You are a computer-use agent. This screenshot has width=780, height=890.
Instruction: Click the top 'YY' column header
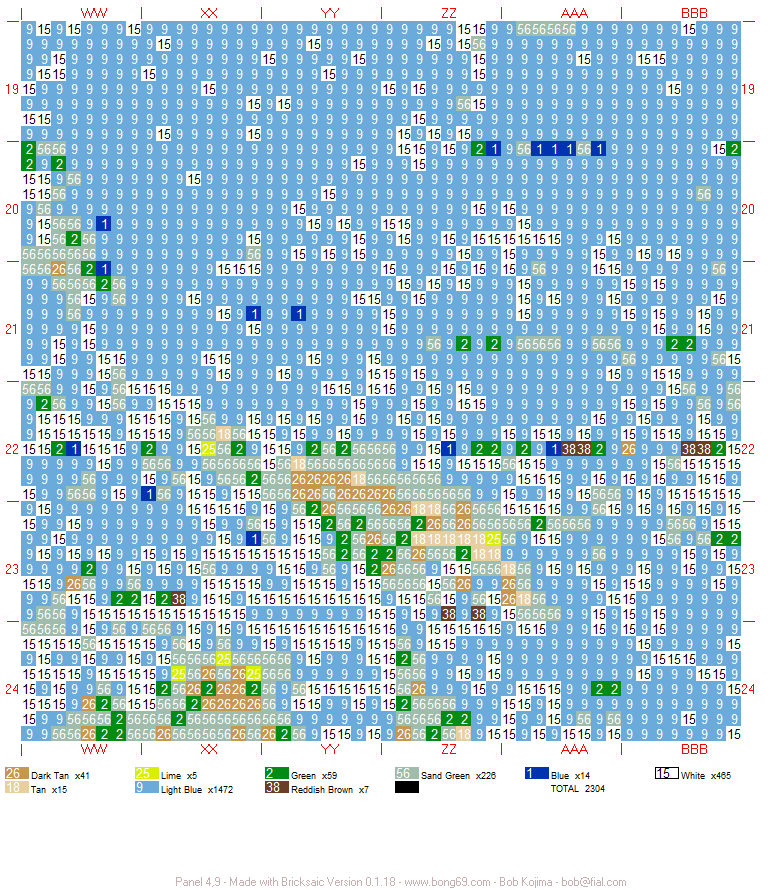pos(329,13)
